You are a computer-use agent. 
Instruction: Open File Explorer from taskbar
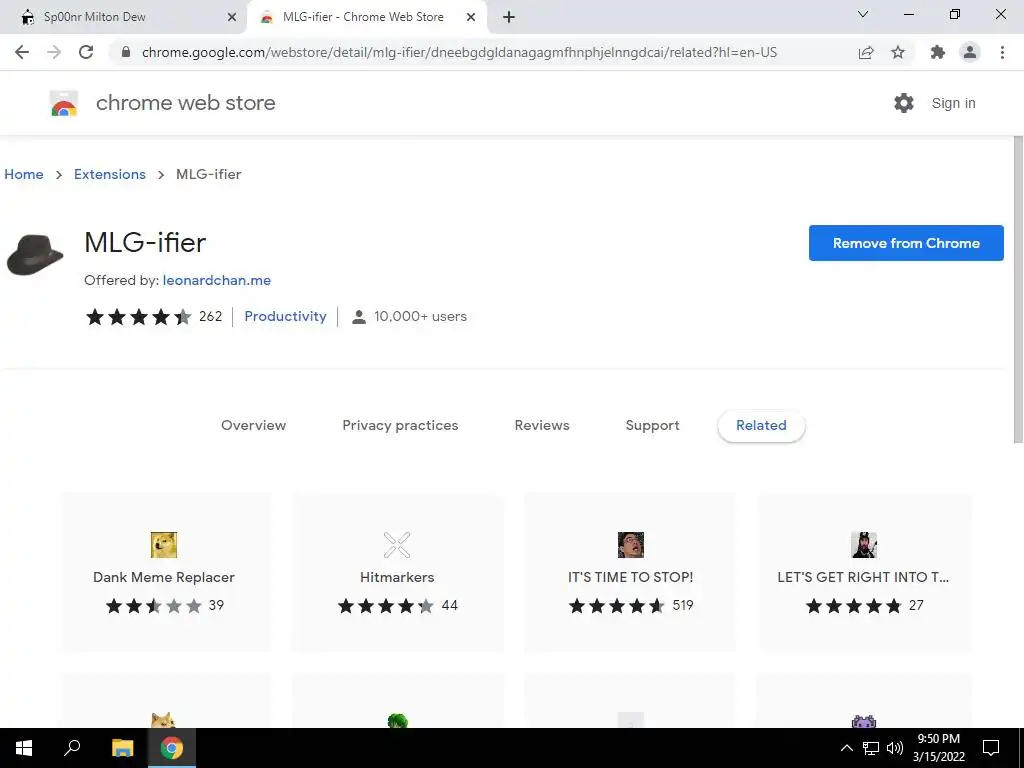point(122,748)
